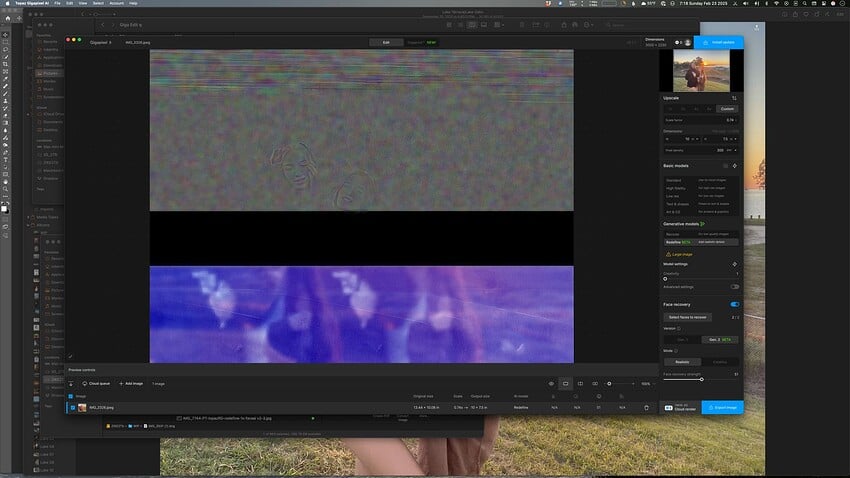The height and width of the screenshot is (478, 850).
Task: Click the Export image button
Action: (x=721, y=407)
